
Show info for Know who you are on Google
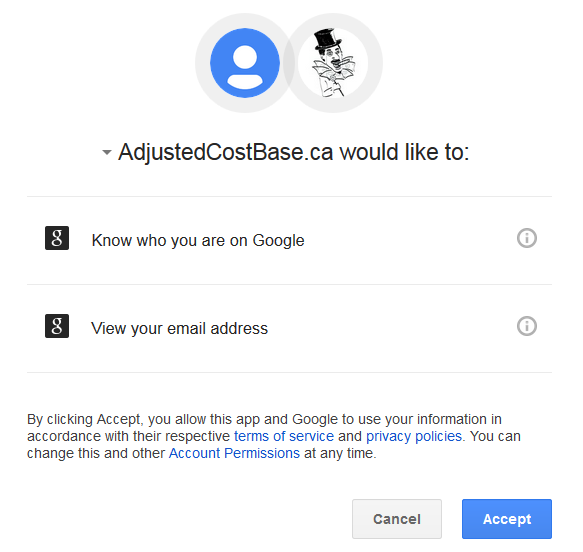526,238
